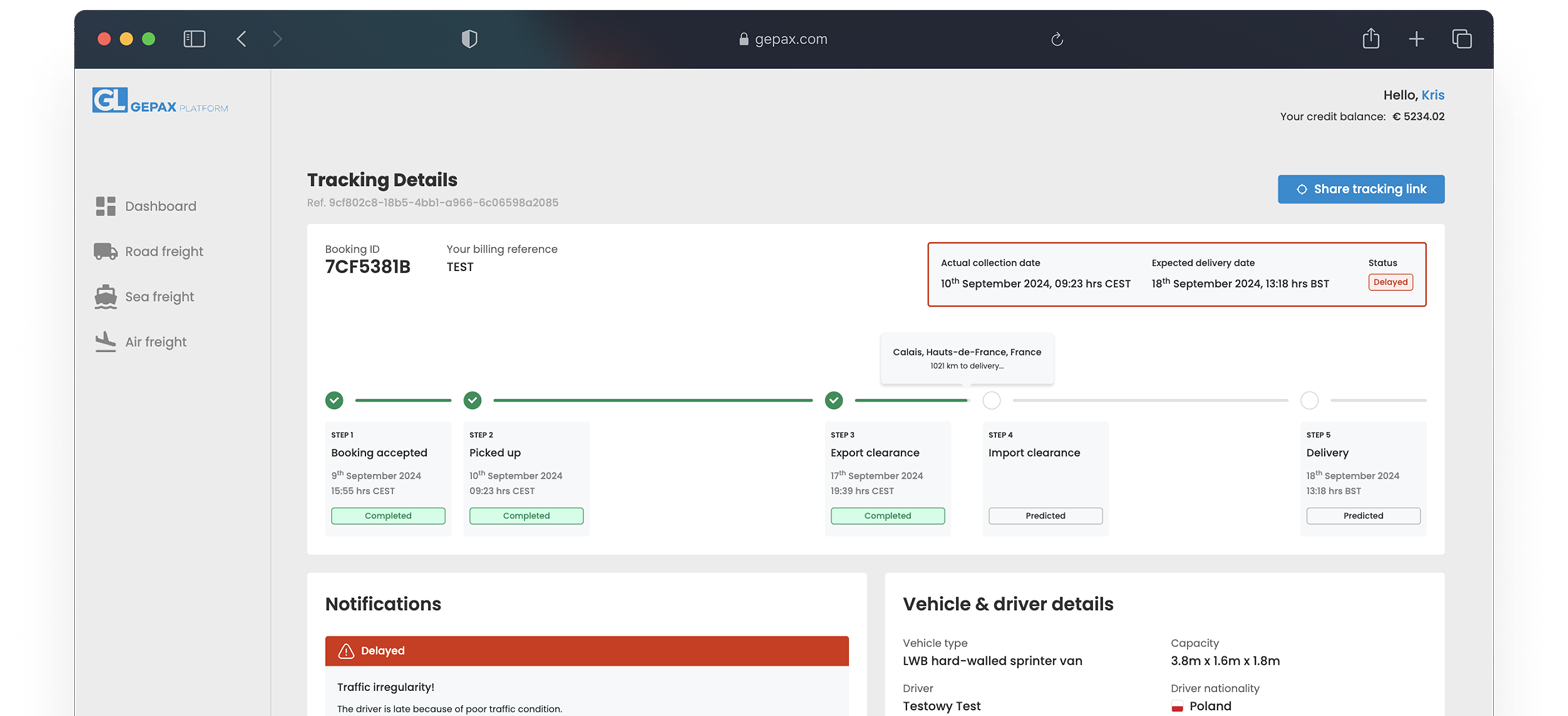Click the billing reference TEST value
1568x716 pixels.
point(460,267)
